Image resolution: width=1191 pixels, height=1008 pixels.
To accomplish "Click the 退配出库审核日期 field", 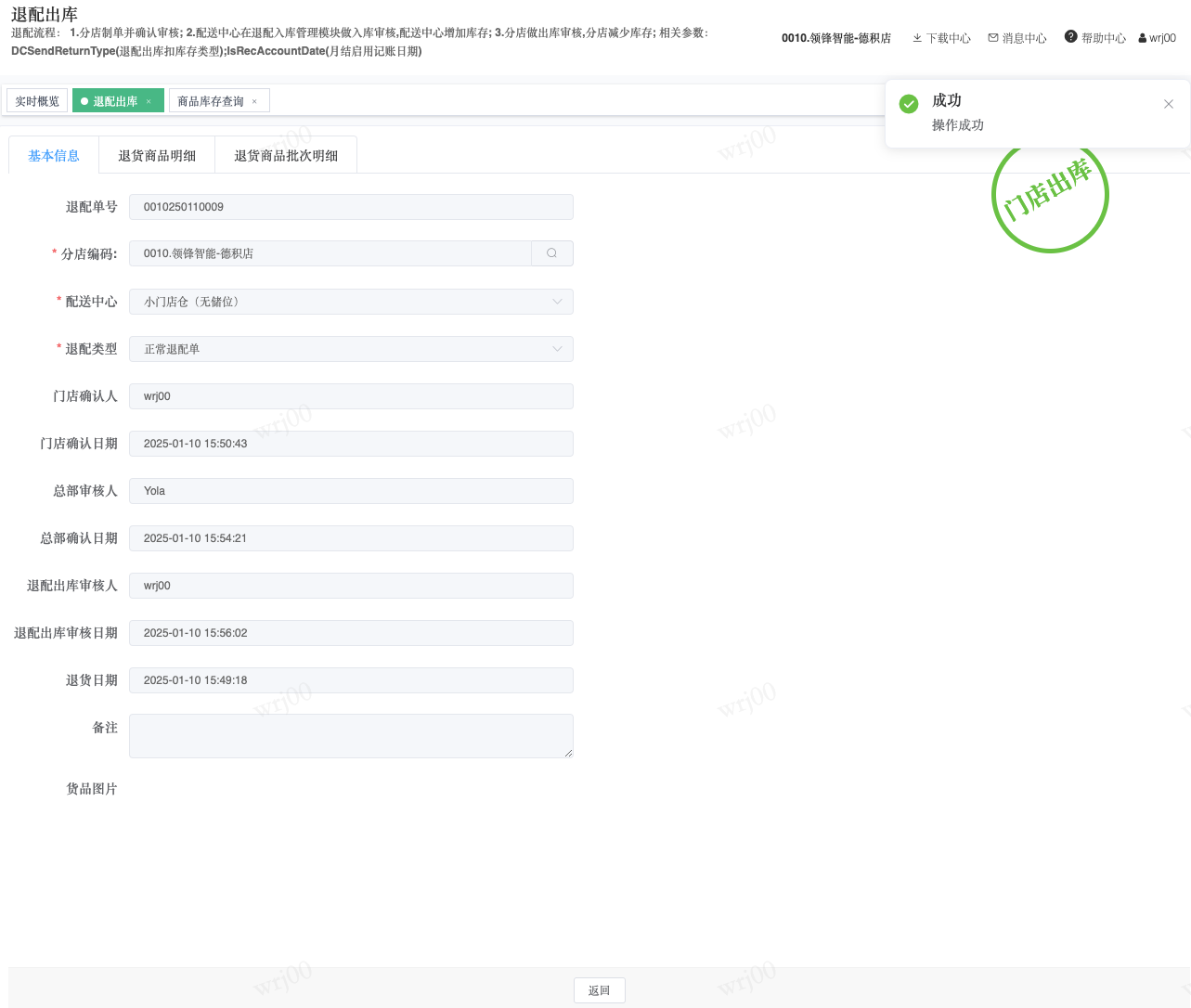I will click(x=351, y=633).
